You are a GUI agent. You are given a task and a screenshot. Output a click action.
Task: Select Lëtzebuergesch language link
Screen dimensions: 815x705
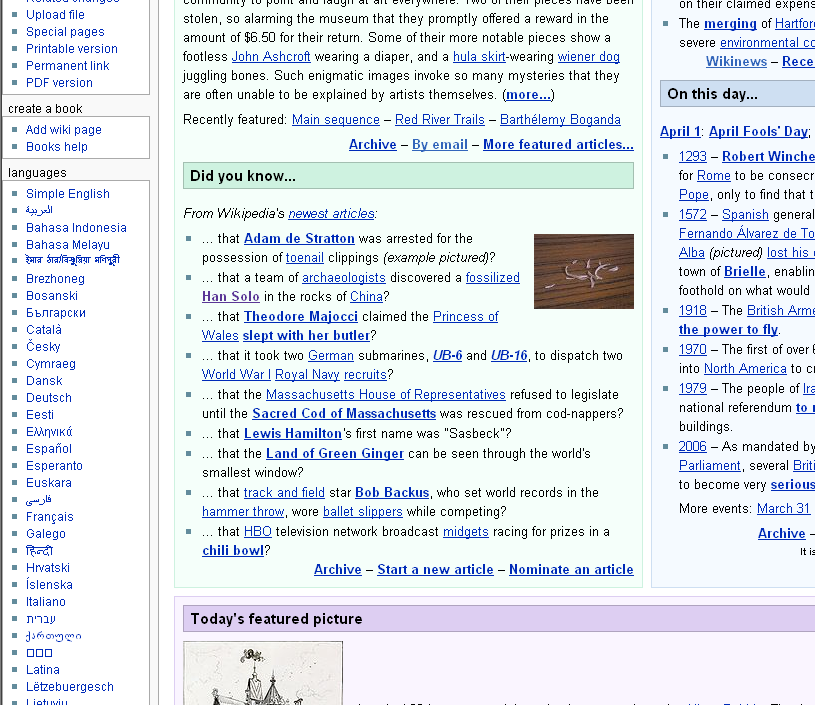pos(70,687)
